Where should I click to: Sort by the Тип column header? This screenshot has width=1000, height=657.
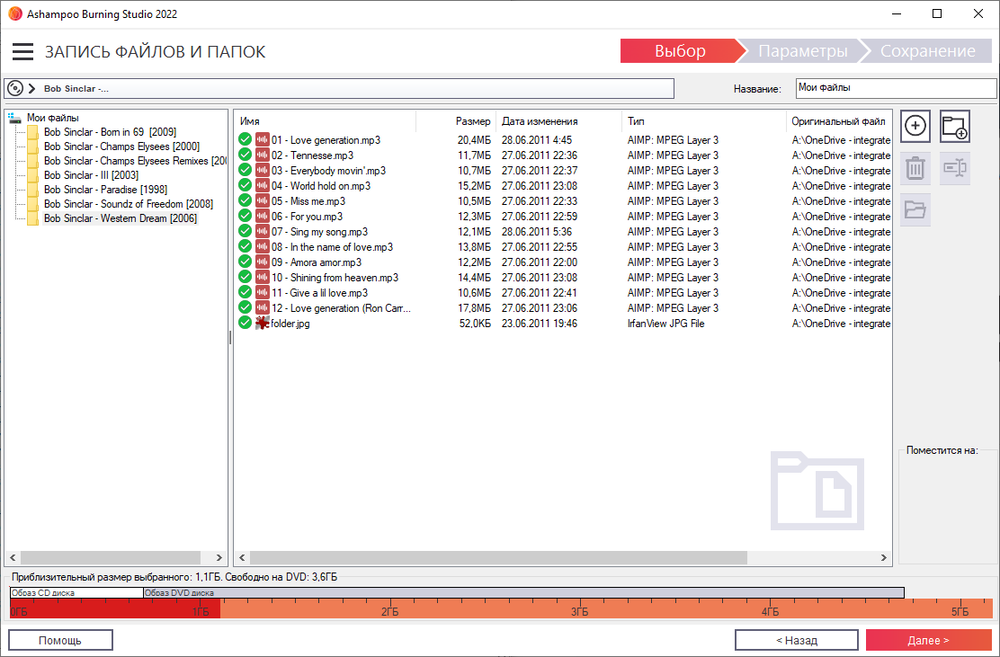pos(703,121)
